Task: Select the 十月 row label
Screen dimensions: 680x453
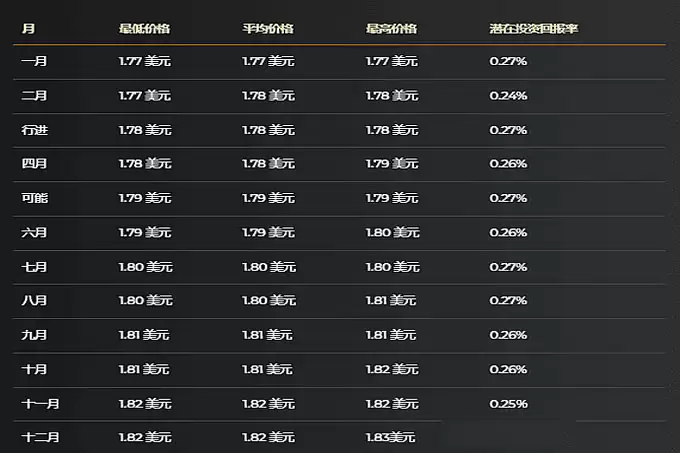Action: (x=33, y=369)
